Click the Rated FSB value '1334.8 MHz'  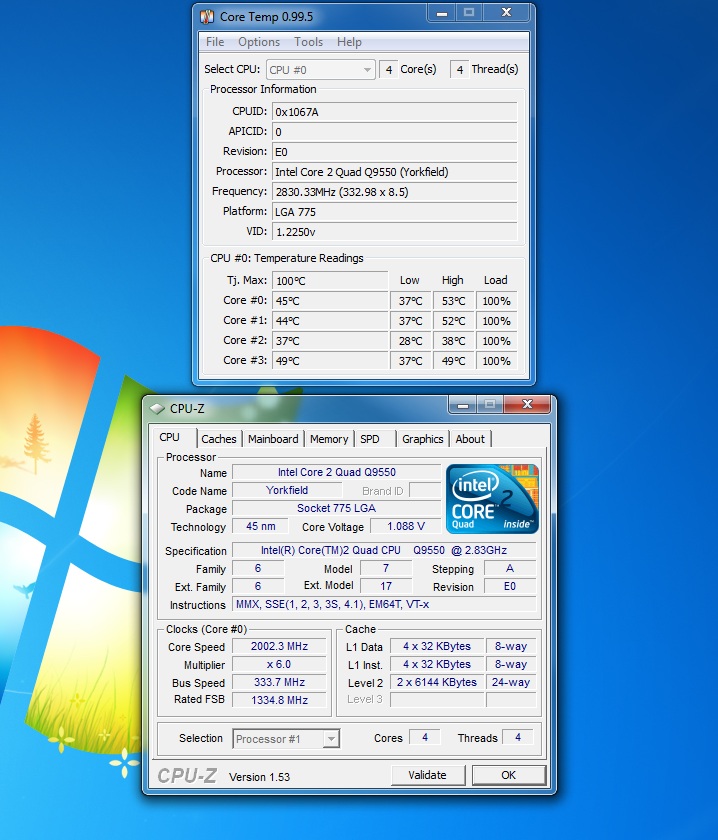pos(279,700)
